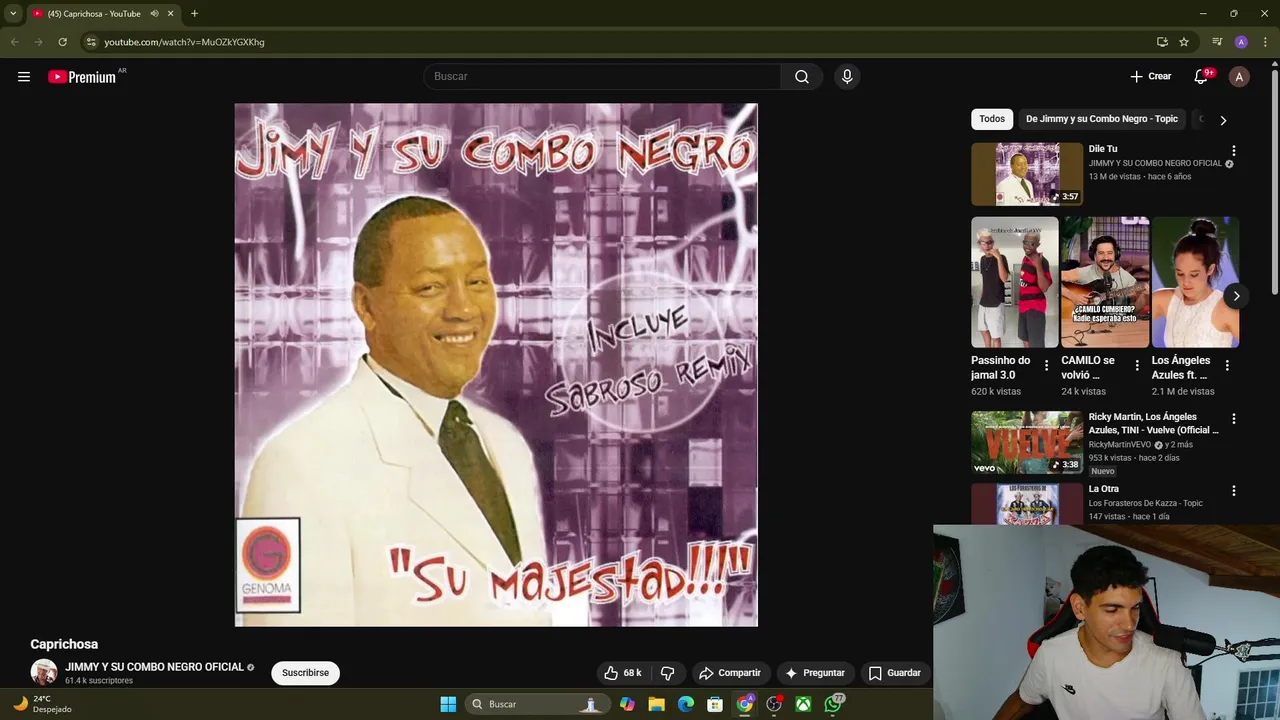This screenshot has height=720, width=1280.
Task: Click the La Otra video title
Action: 1103,489
